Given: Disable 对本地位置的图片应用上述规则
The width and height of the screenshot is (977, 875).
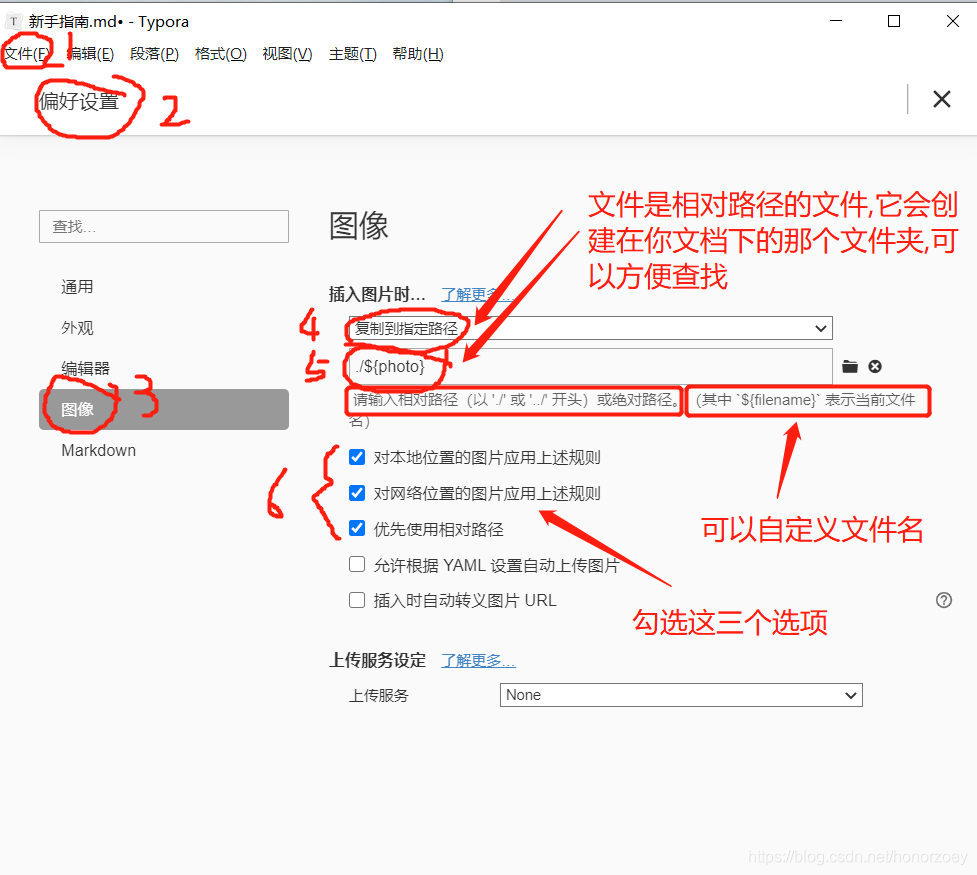Looking at the screenshot, I should coord(357,457).
